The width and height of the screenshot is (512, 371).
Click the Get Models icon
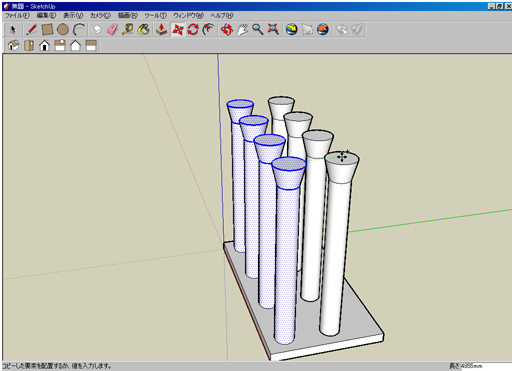pyautogui.click(x=341, y=30)
